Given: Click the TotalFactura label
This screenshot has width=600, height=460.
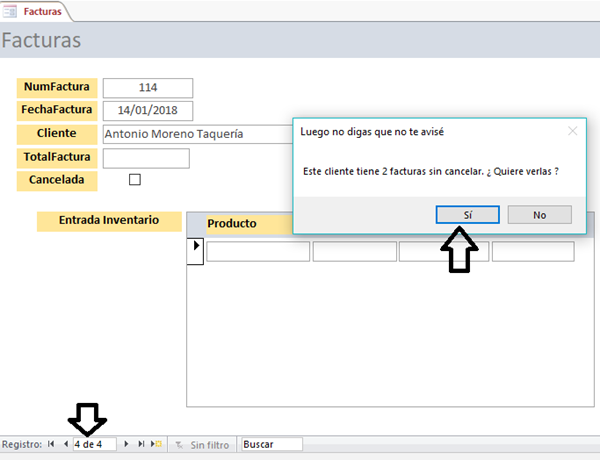Looking at the screenshot, I should pyautogui.click(x=57, y=158).
